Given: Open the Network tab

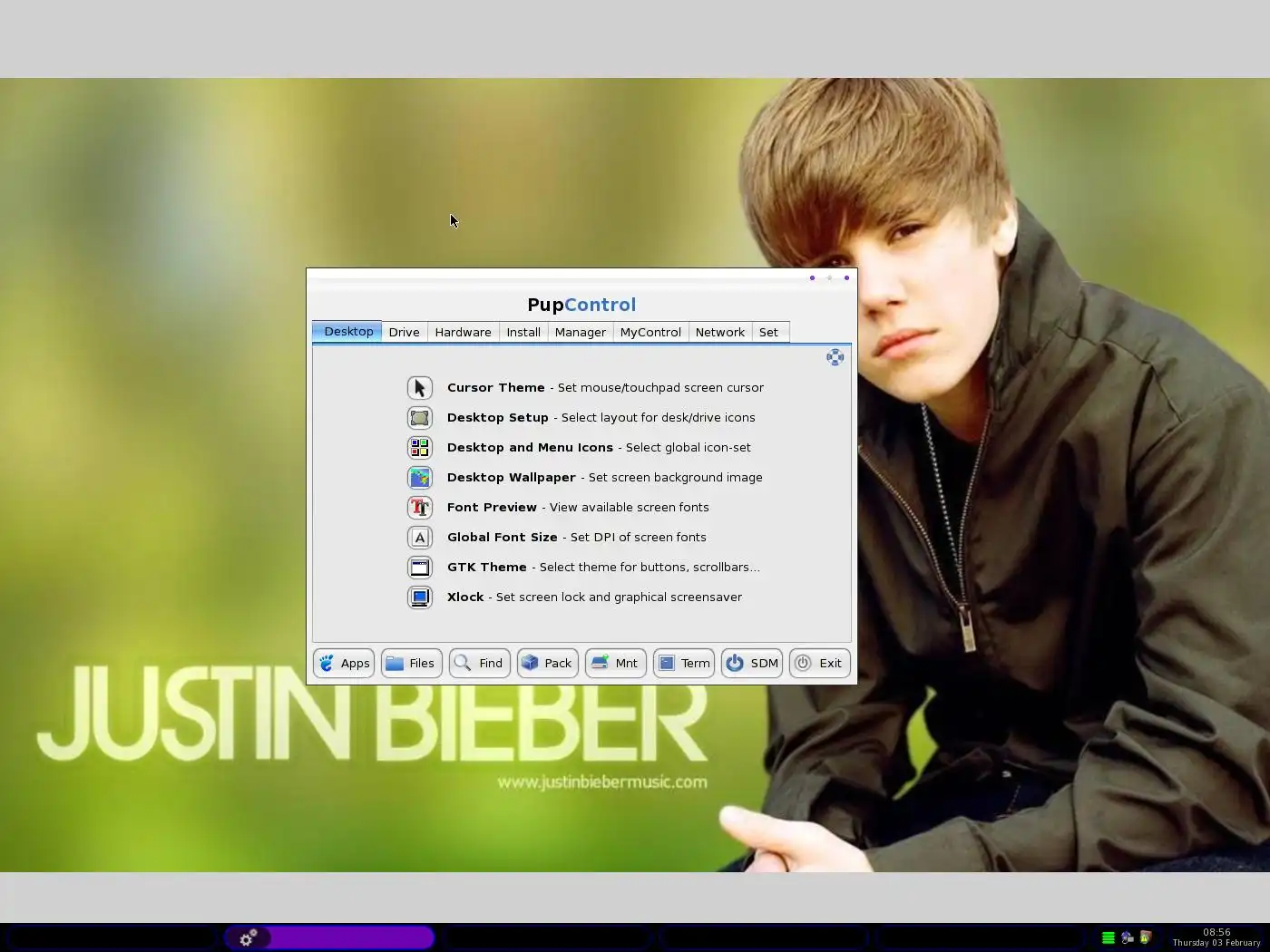Looking at the screenshot, I should click(720, 333).
